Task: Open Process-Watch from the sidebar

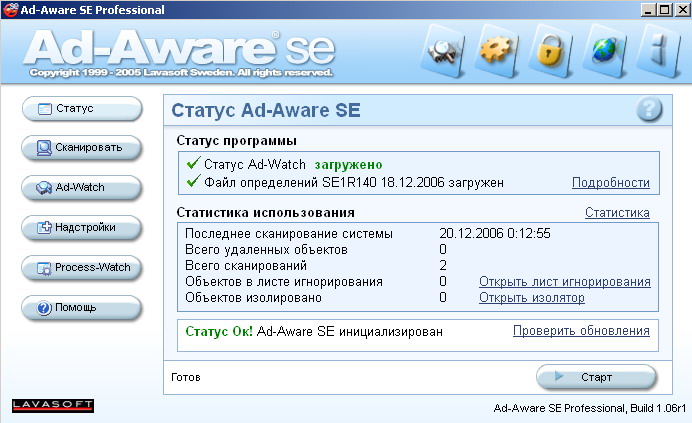Action: (82, 268)
